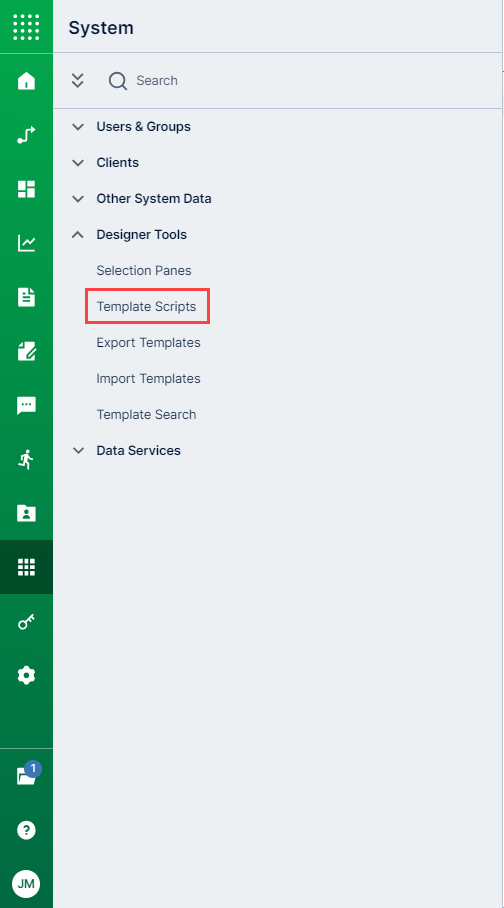Select Template Scripts menu item
504x908 pixels.
[x=147, y=306]
